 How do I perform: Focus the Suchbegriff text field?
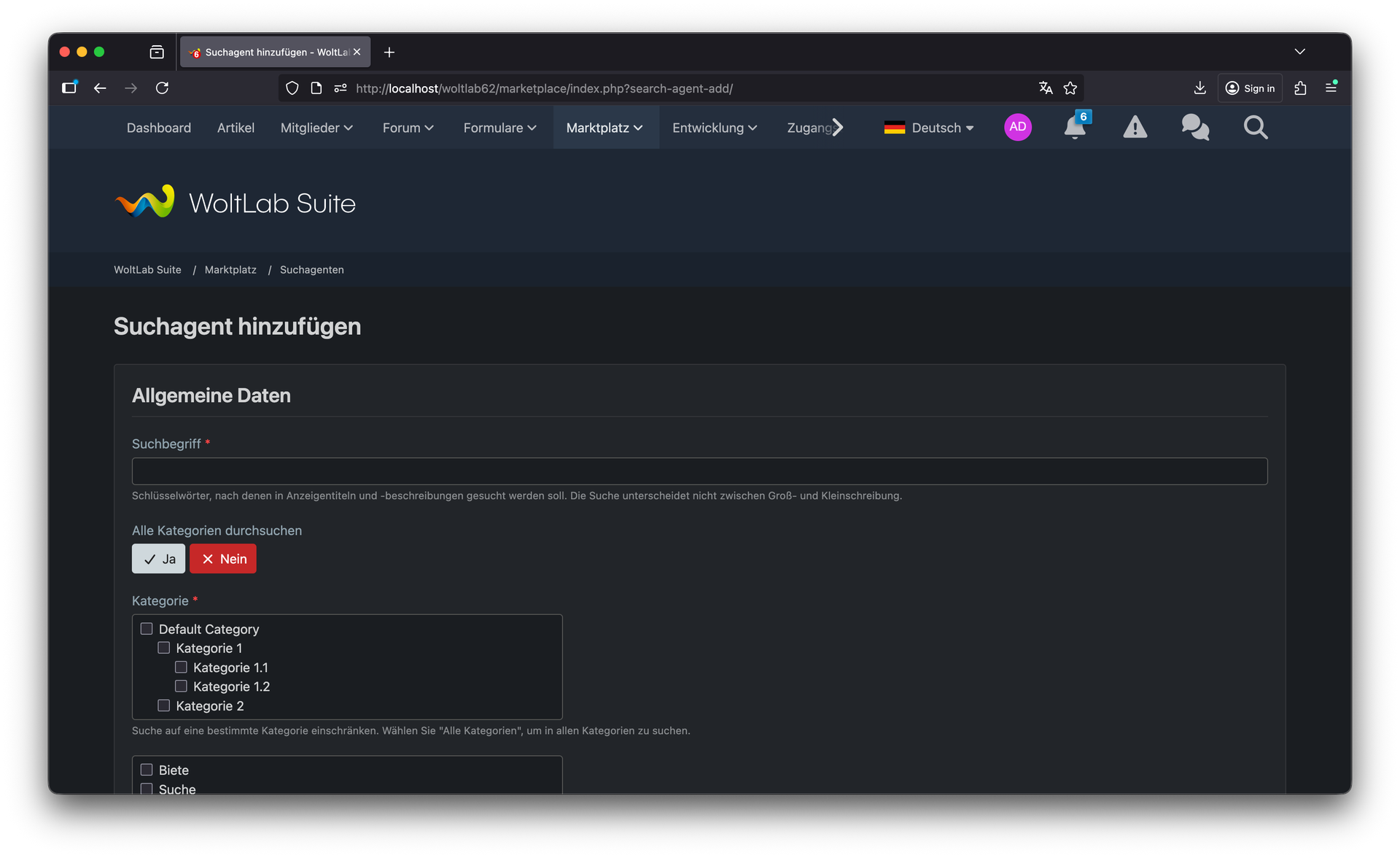point(699,471)
